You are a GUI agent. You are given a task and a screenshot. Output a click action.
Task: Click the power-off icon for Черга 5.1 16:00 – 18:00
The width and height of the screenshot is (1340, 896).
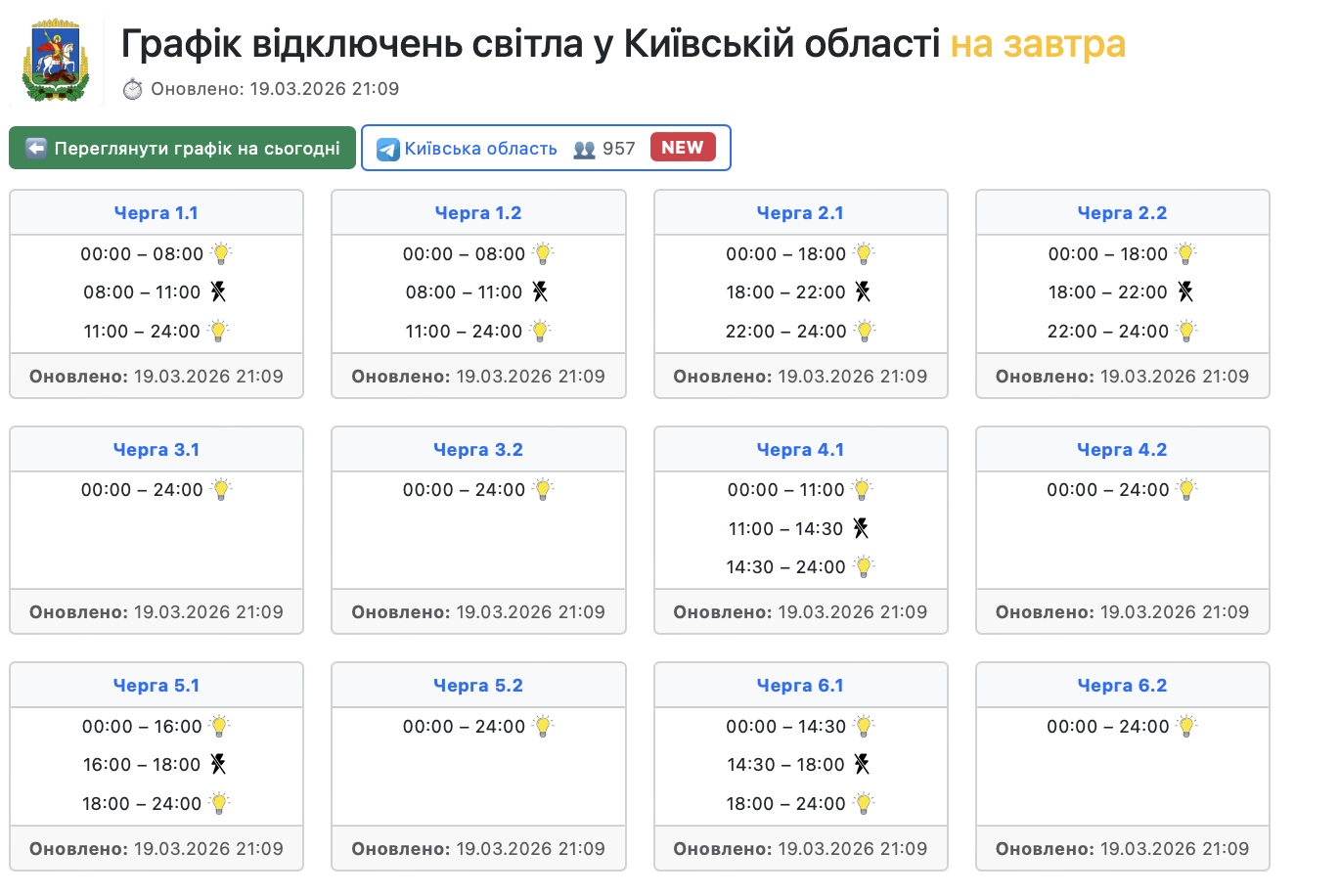[218, 764]
